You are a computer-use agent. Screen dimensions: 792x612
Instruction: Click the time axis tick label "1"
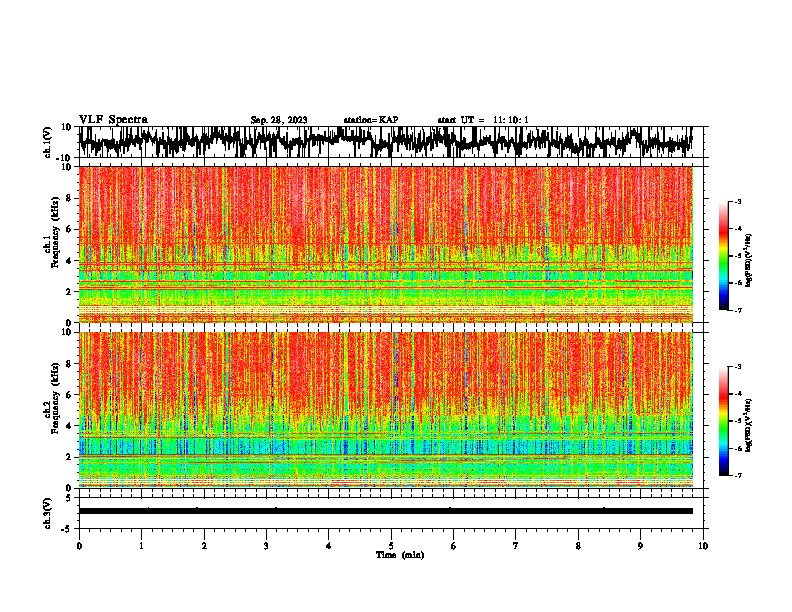[141, 546]
